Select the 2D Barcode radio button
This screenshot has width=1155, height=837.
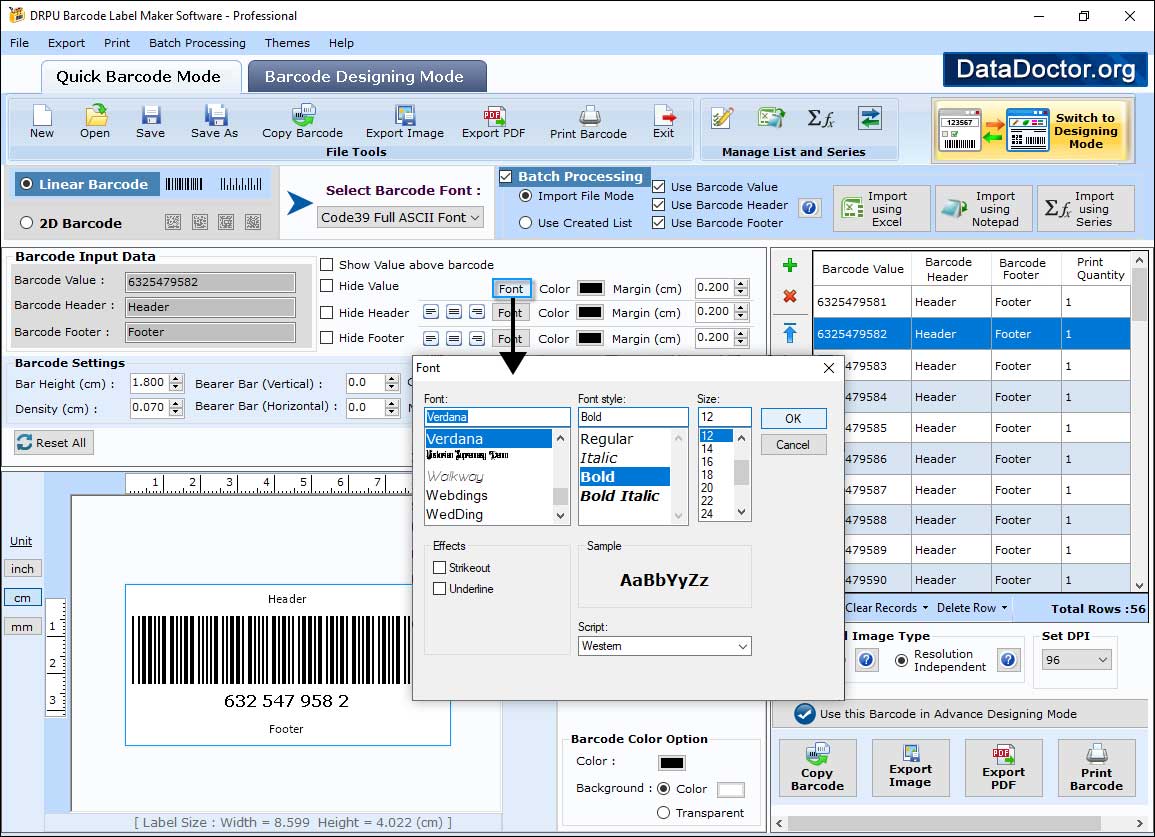[27, 223]
